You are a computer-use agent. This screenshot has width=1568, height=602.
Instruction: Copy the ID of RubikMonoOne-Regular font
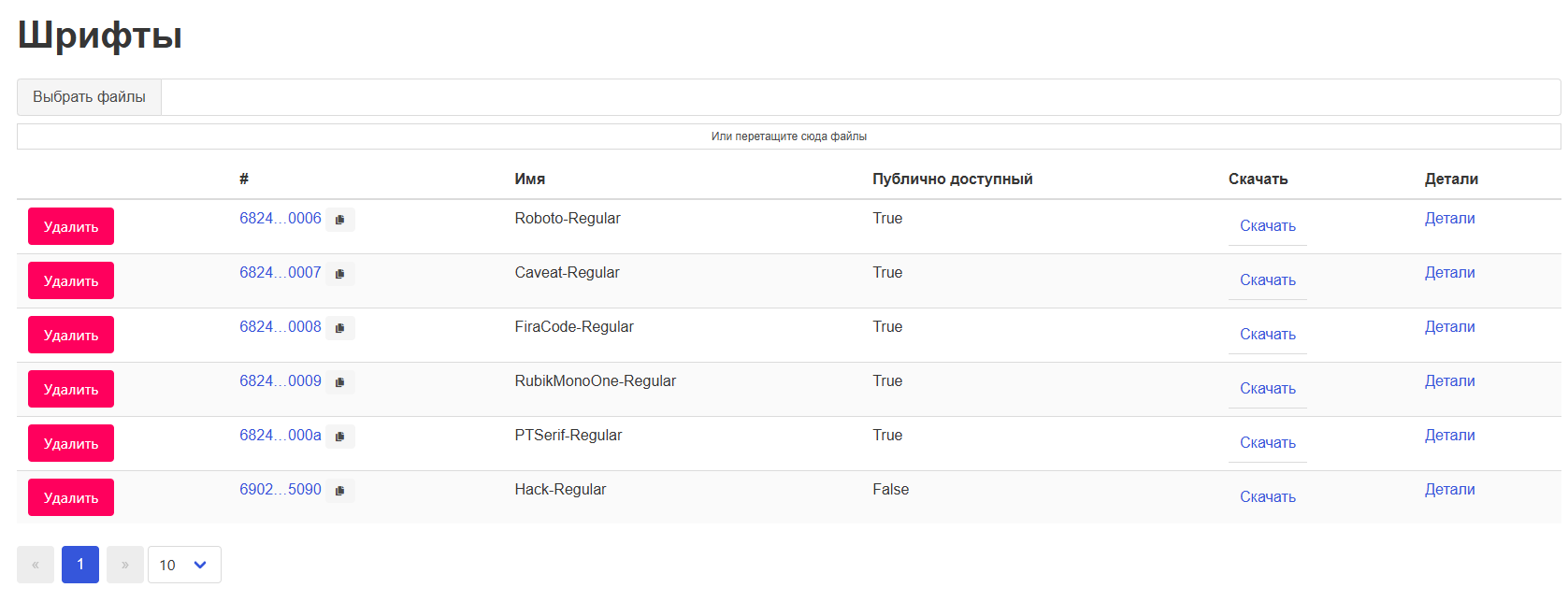340,382
